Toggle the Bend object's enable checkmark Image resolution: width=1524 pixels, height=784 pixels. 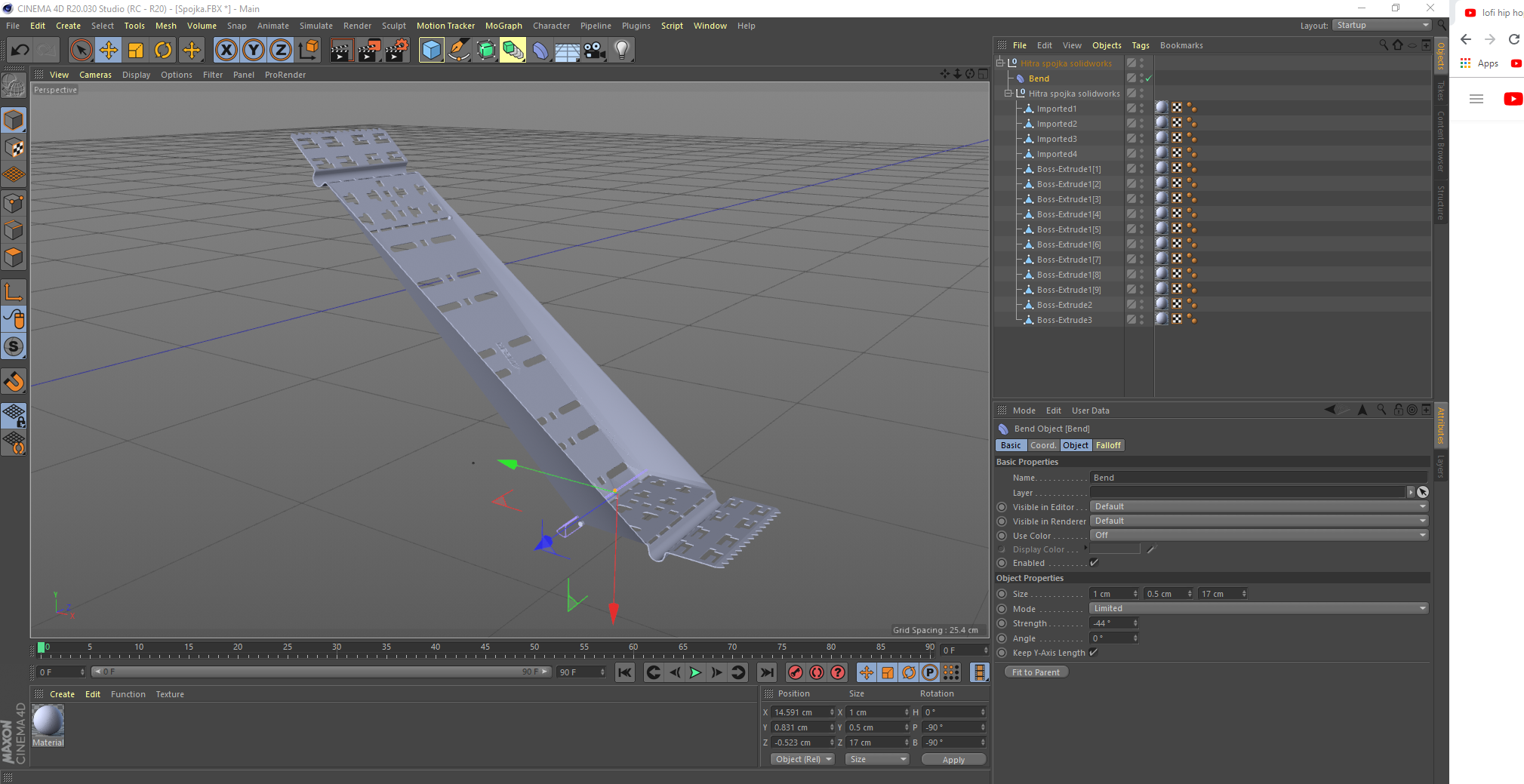tap(1150, 78)
